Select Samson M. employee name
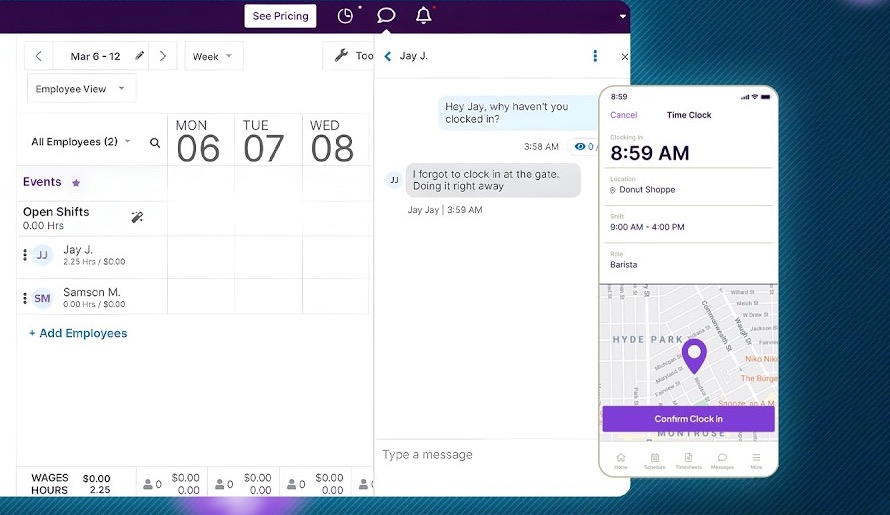The height and width of the screenshot is (515, 890). click(x=91, y=292)
